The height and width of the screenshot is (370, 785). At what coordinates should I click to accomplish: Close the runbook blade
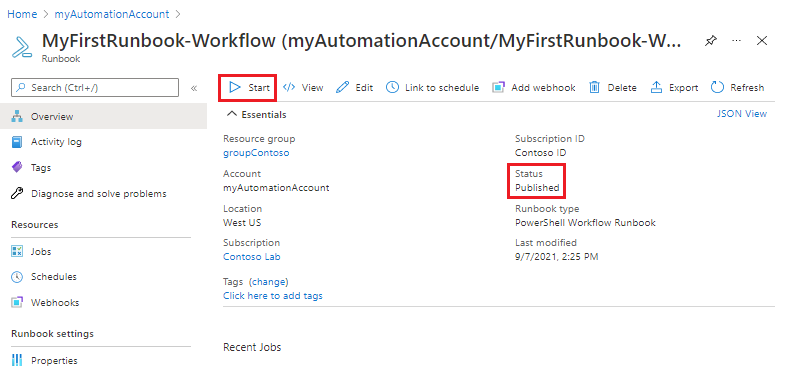762,41
